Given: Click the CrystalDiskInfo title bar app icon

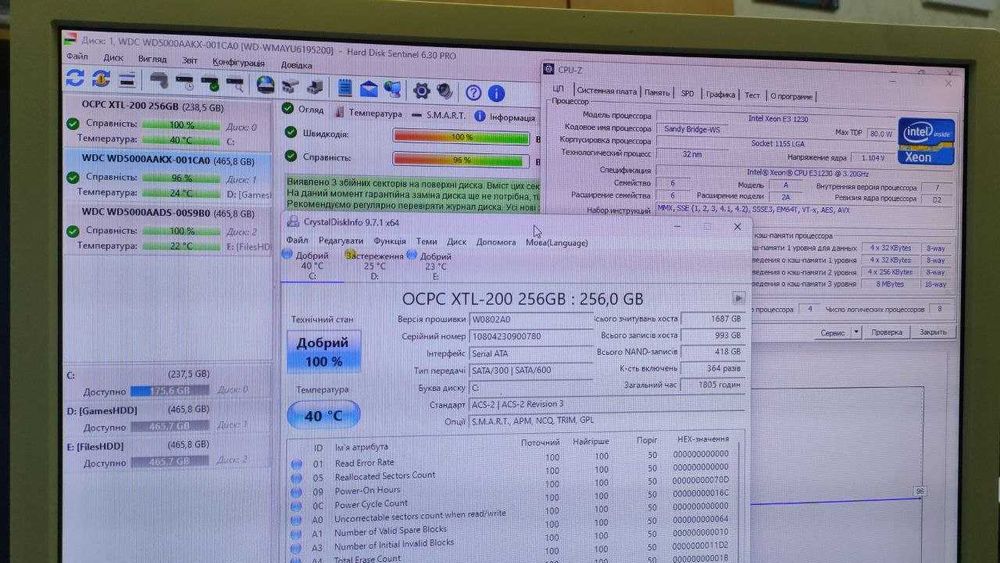Looking at the screenshot, I should [293, 221].
